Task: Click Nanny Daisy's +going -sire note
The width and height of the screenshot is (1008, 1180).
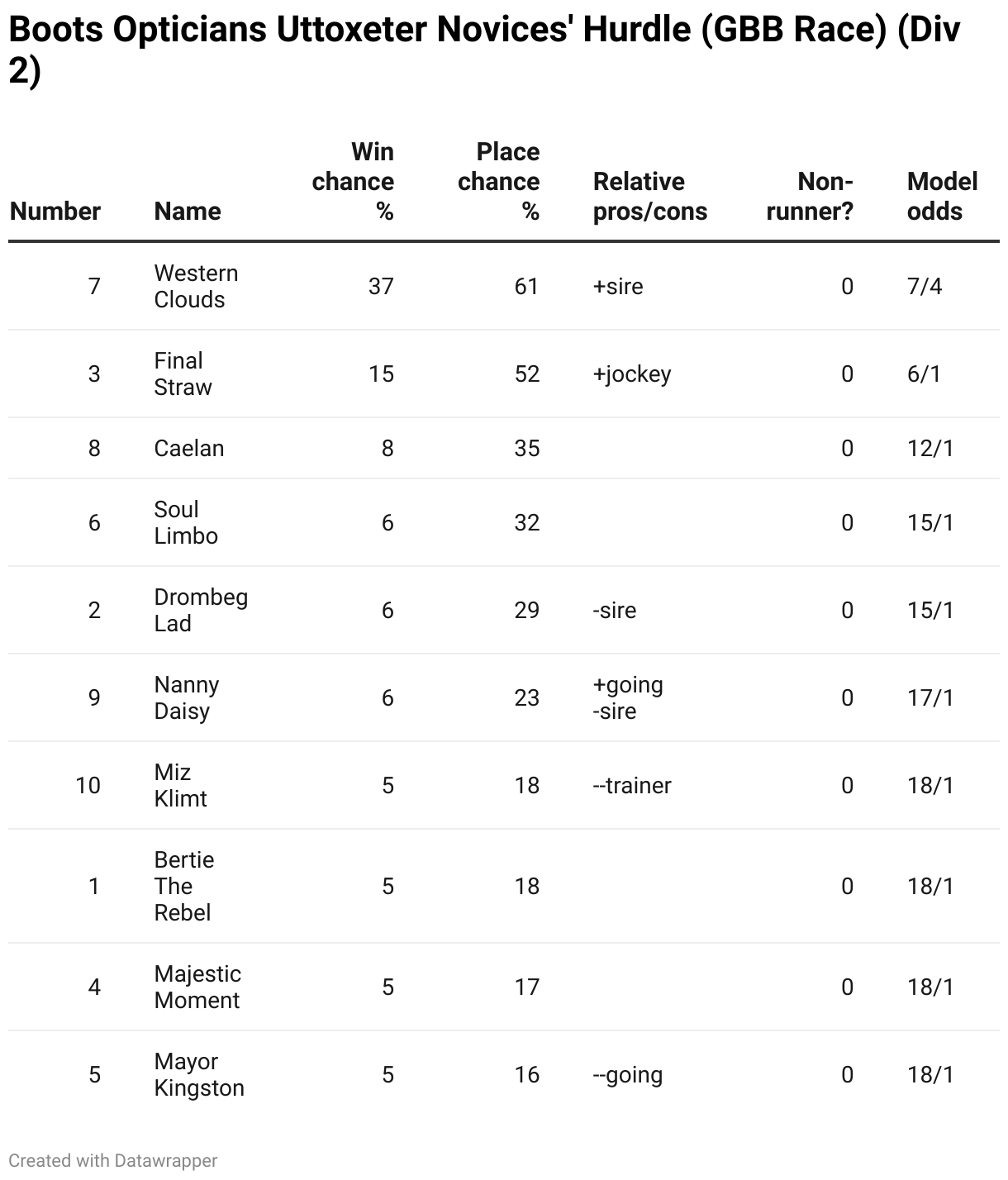Action: [628, 698]
